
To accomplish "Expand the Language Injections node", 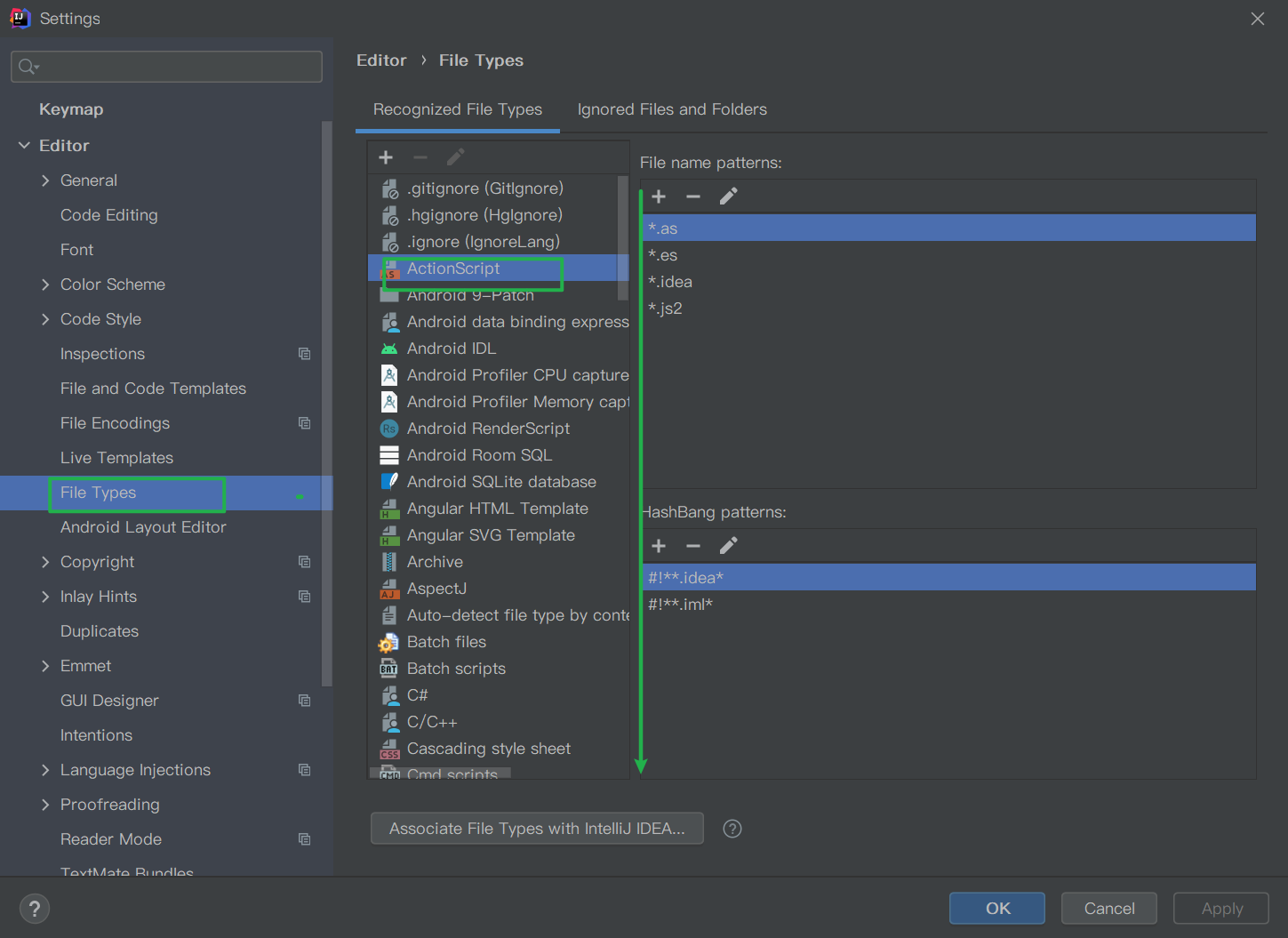I will coord(45,770).
